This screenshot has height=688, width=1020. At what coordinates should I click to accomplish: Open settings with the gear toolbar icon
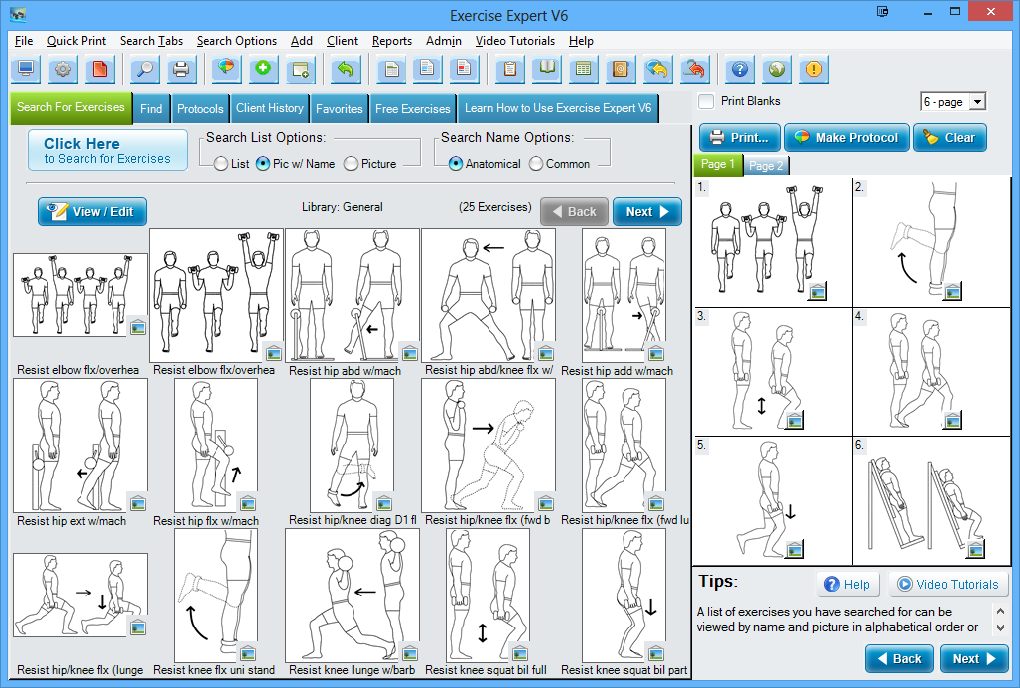pos(63,69)
